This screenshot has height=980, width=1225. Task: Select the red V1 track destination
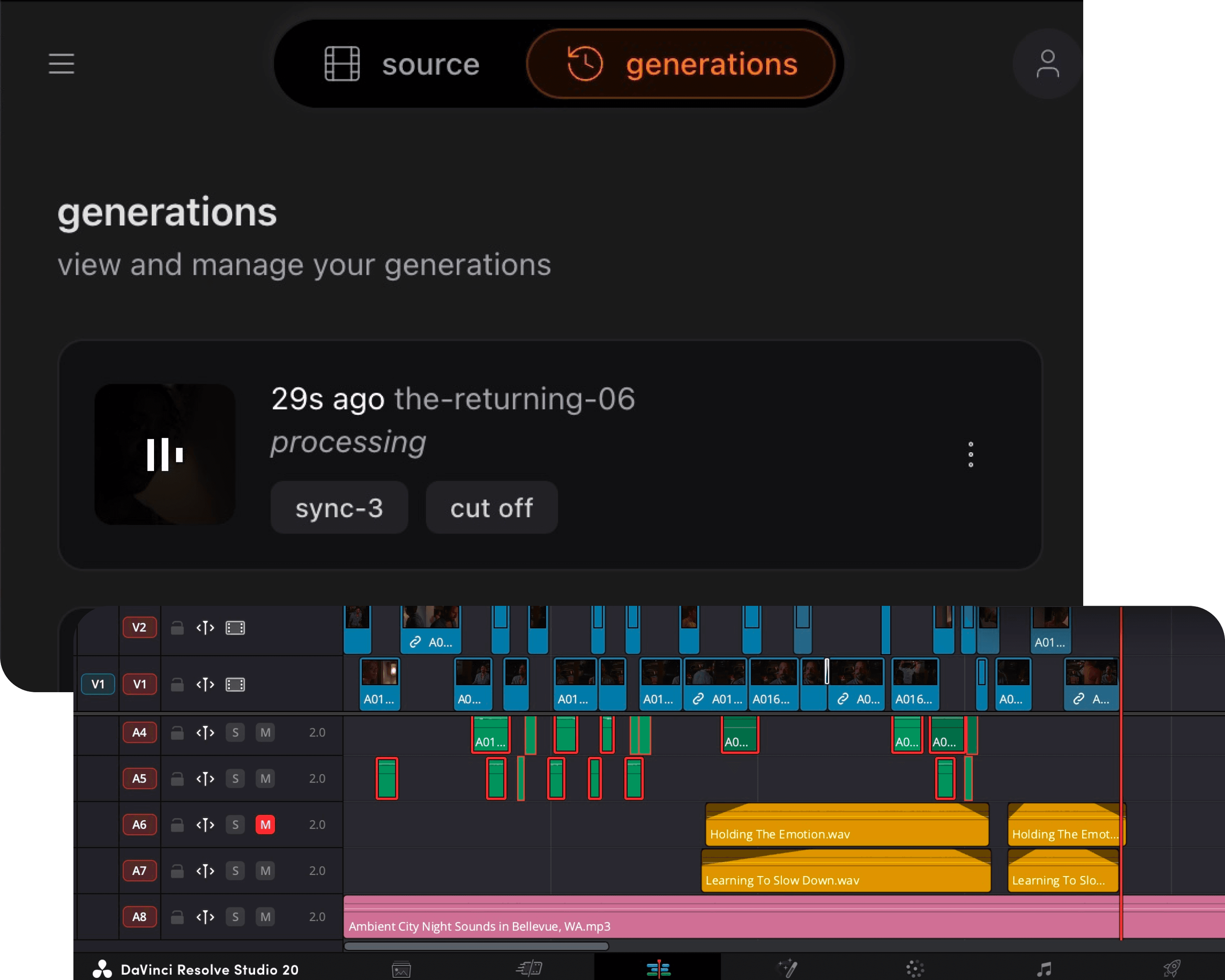(140, 684)
